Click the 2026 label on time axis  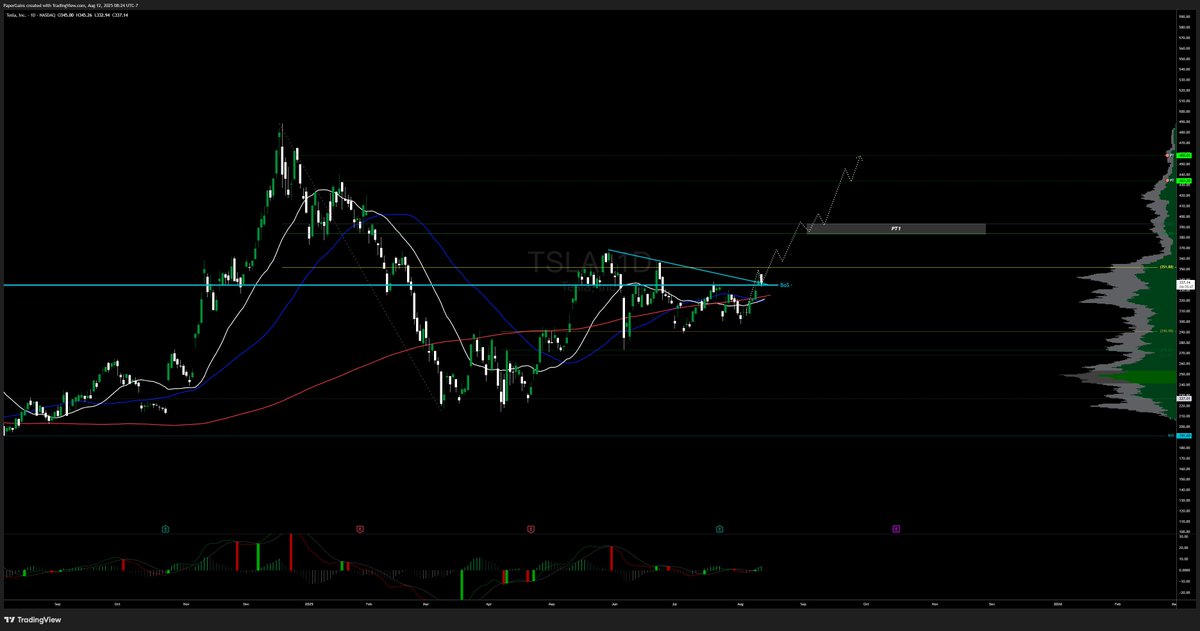[x=1058, y=605]
